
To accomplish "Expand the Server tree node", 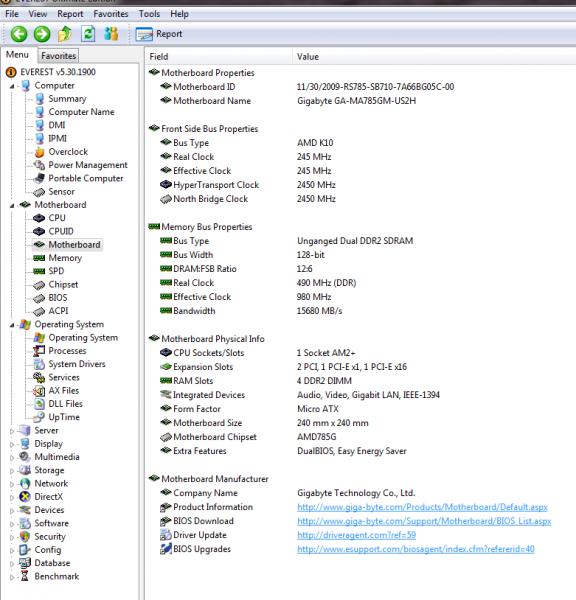I will [12, 431].
